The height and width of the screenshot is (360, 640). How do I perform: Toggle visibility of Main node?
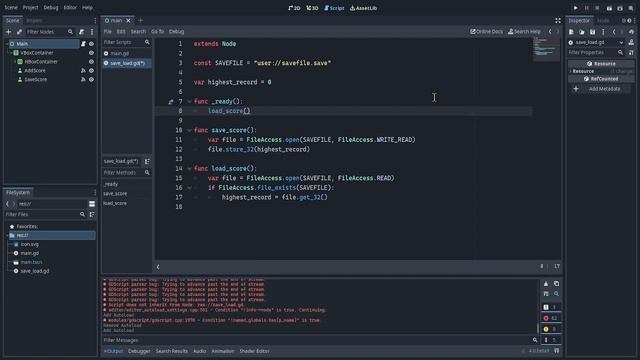(91, 44)
